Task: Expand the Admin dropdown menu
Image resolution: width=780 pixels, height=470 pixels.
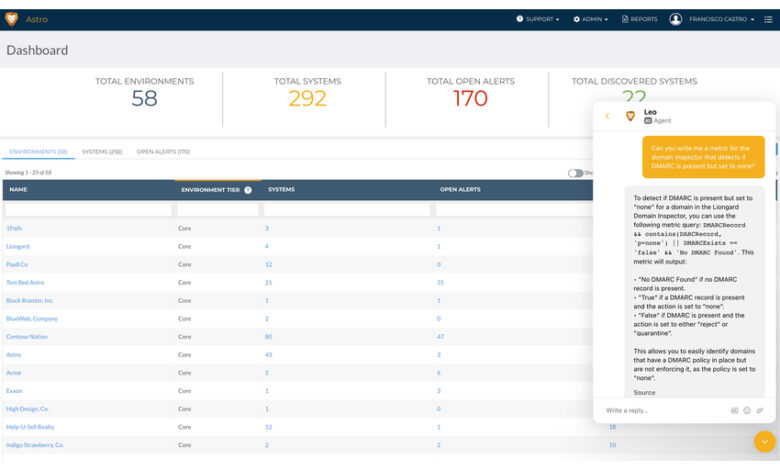Action: point(594,19)
